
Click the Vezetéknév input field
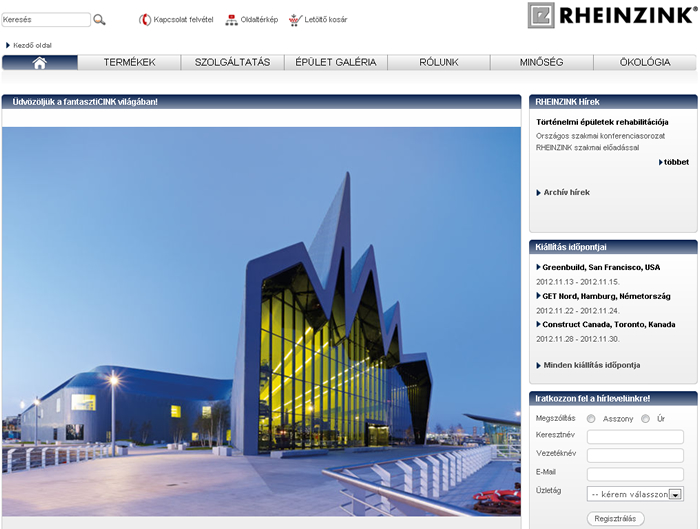[x=635, y=455]
